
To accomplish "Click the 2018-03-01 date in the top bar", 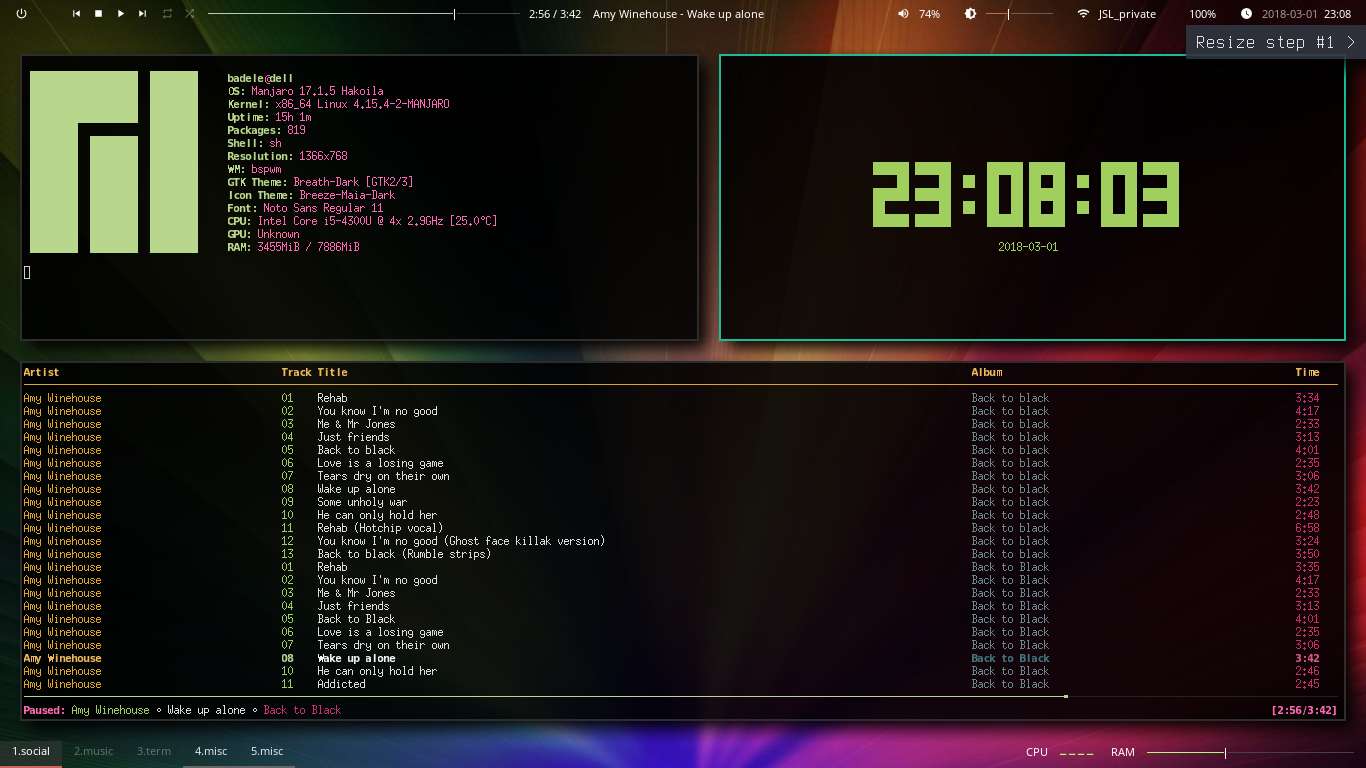I will point(1289,14).
